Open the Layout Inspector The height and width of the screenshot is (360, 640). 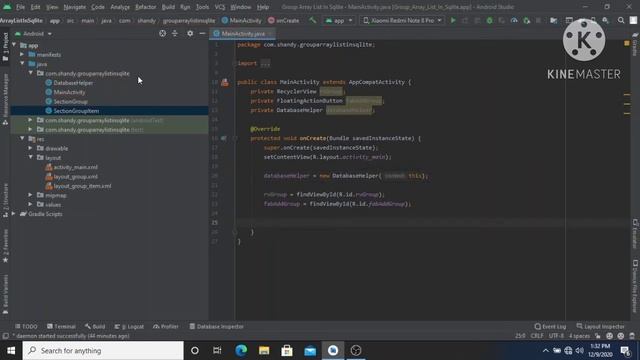tap(600, 327)
